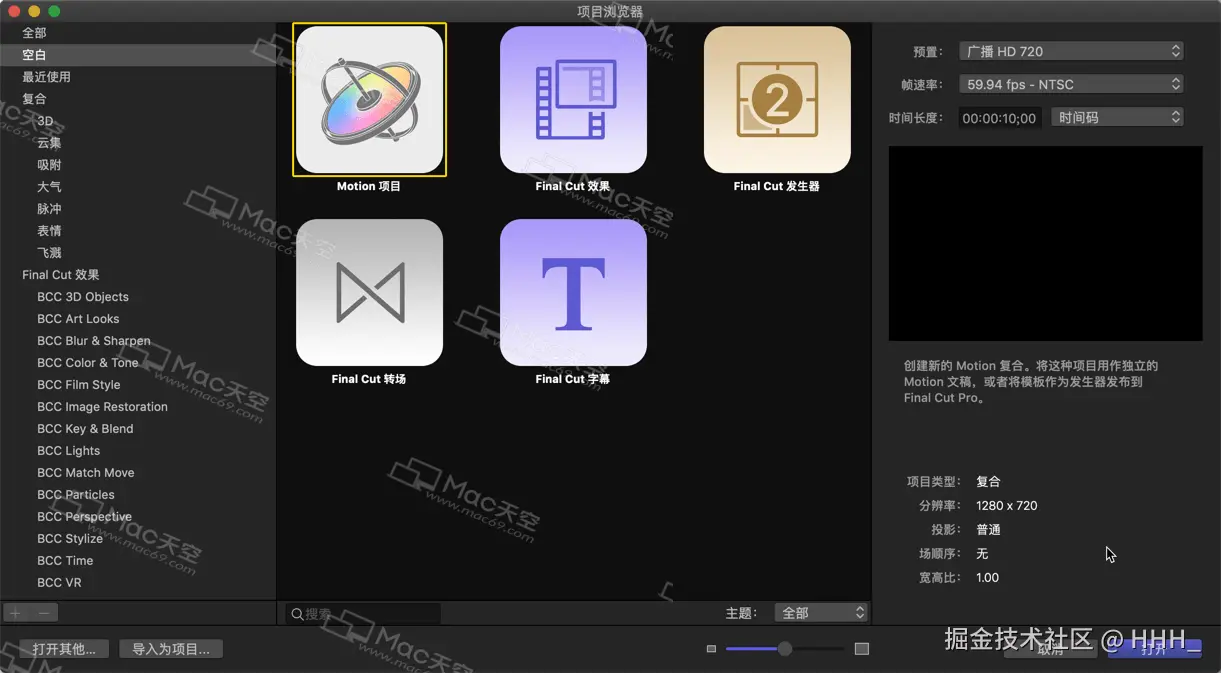1221x673 pixels.
Task: Adjust the thumbnail size slider
Action: coord(785,649)
